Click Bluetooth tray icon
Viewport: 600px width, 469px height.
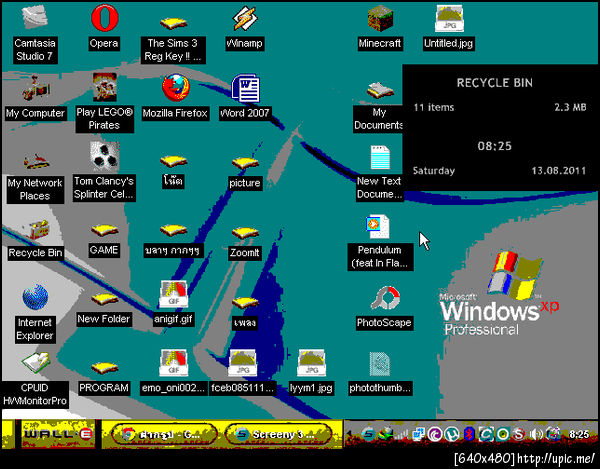469,434
